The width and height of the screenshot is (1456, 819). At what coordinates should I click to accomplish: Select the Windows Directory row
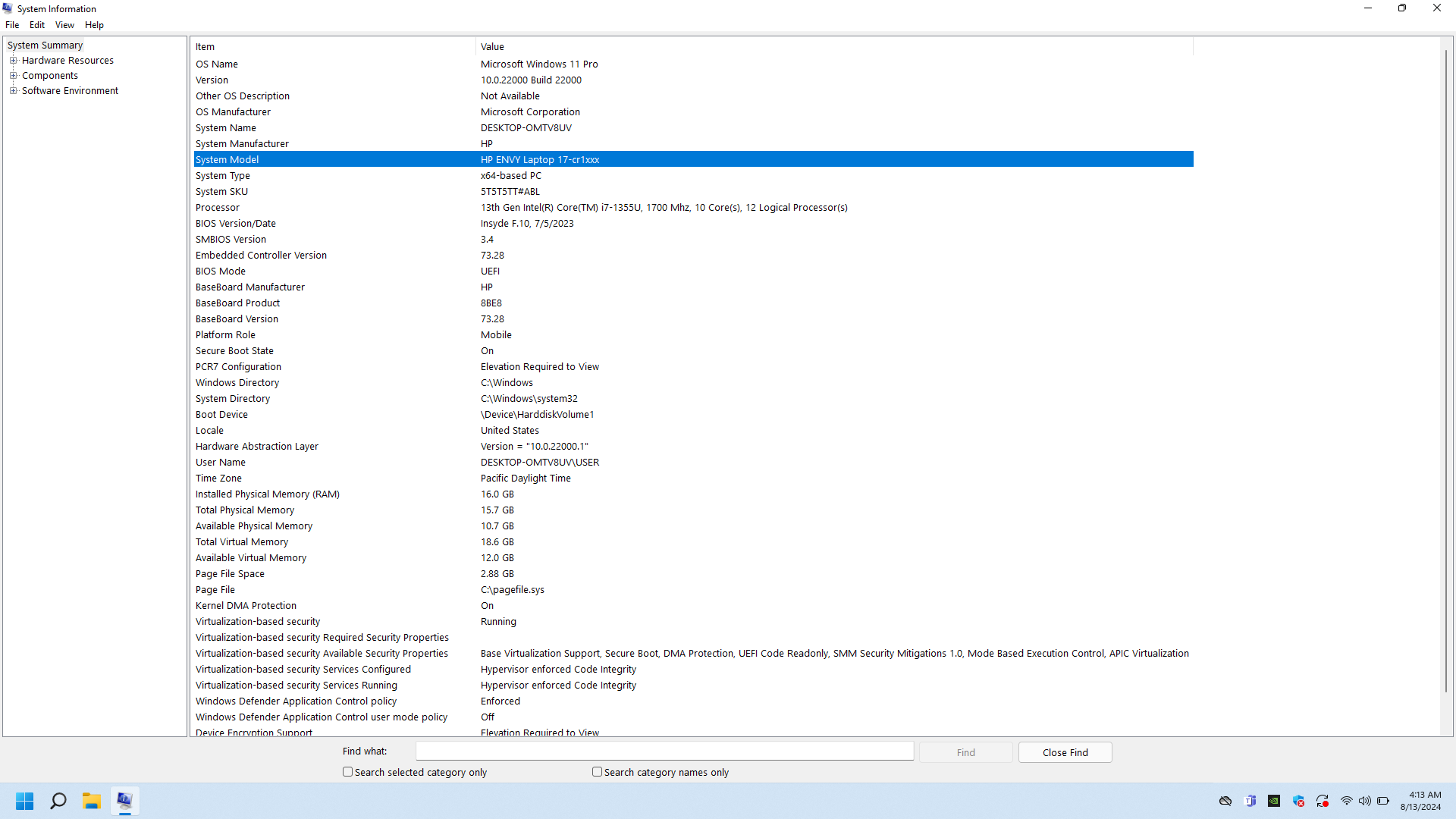coord(693,383)
